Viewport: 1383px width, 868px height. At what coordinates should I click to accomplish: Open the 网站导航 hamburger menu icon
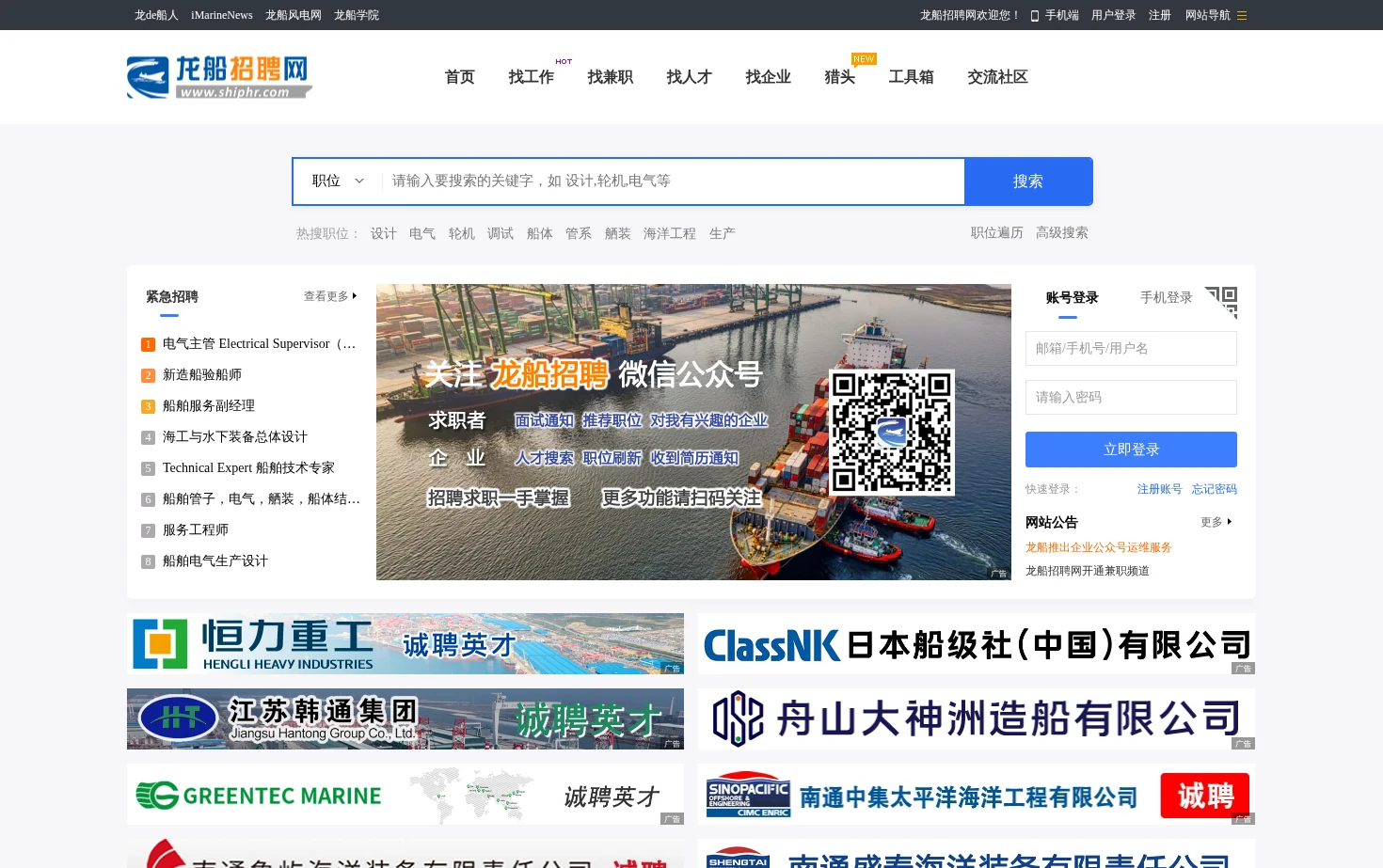tap(1242, 15)
